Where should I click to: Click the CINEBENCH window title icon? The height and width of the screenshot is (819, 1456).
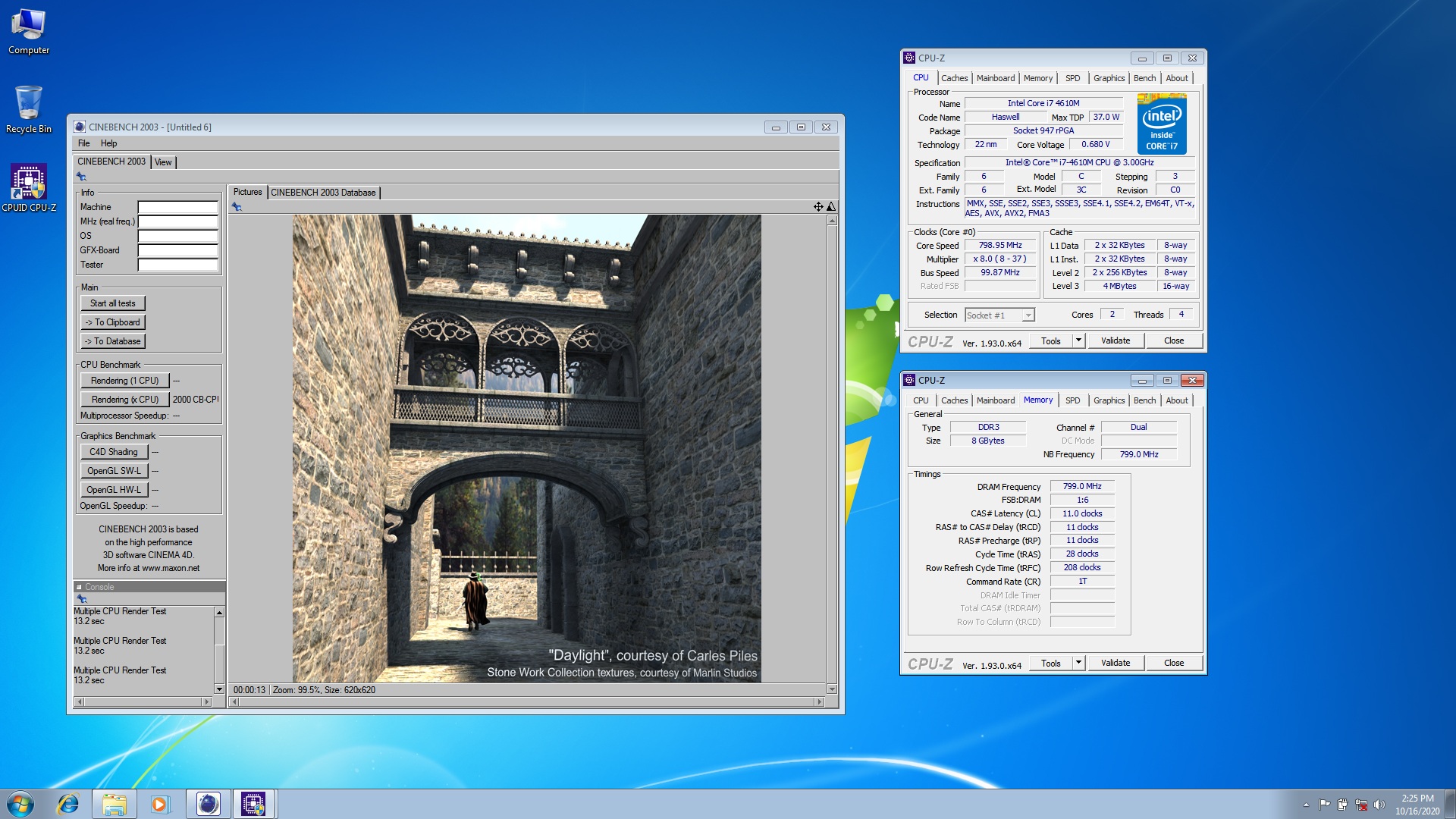pyautogui.click(x=80, y=127)
